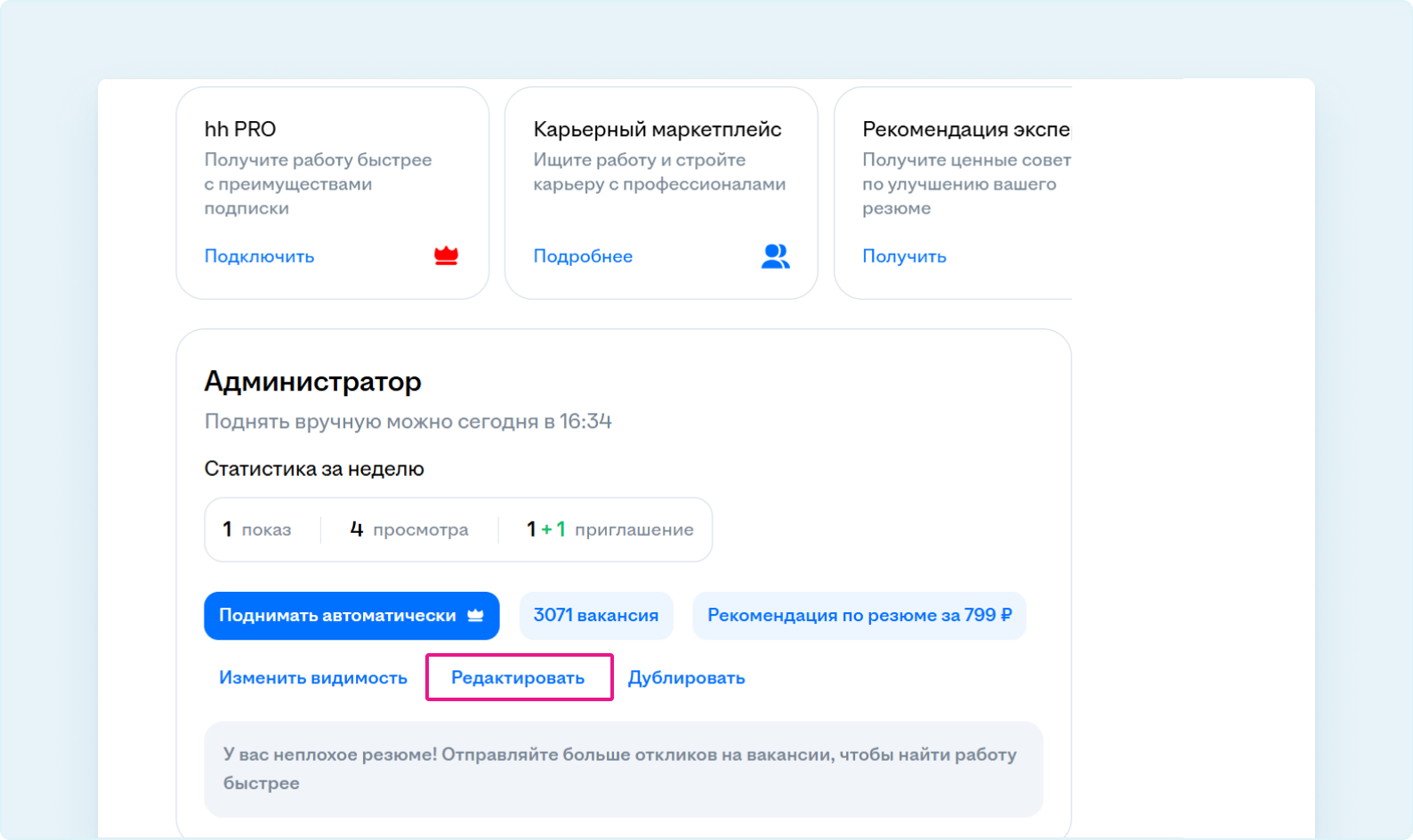The width and height of the screenshot is (1413, 840).
Task: Click the hh PRO card heading
Action: click(x=240, y=130)
